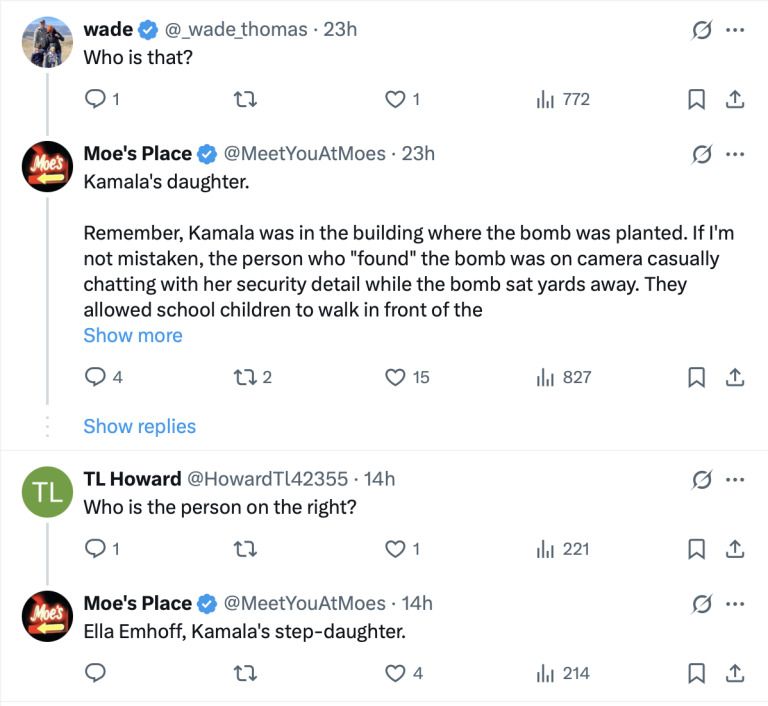The width and height of the screenshot is (768, 706).
Task: Share TL Howard's tweet
Action: (x=734, y=549)
